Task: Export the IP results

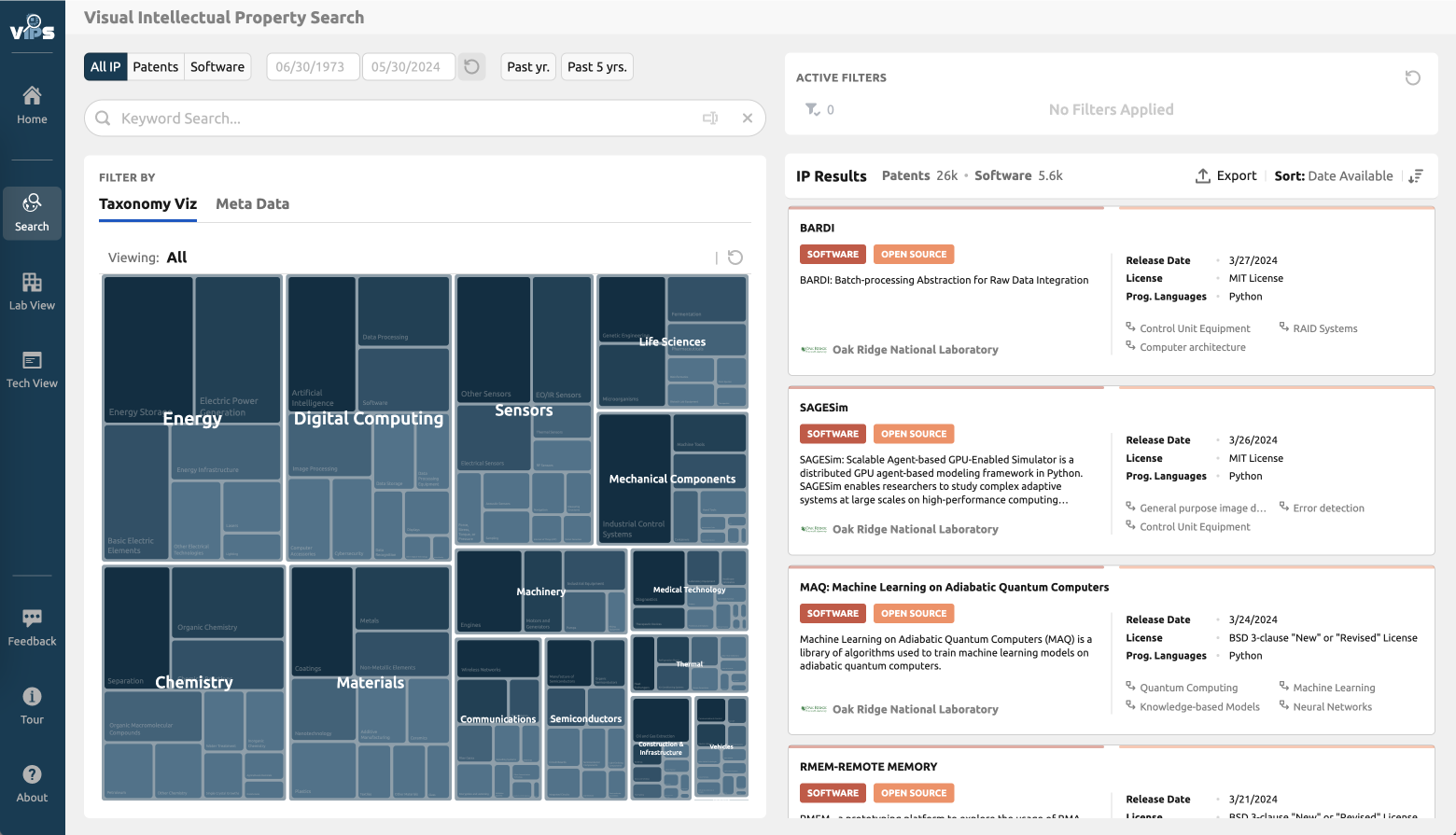Action: [1225, 175]
